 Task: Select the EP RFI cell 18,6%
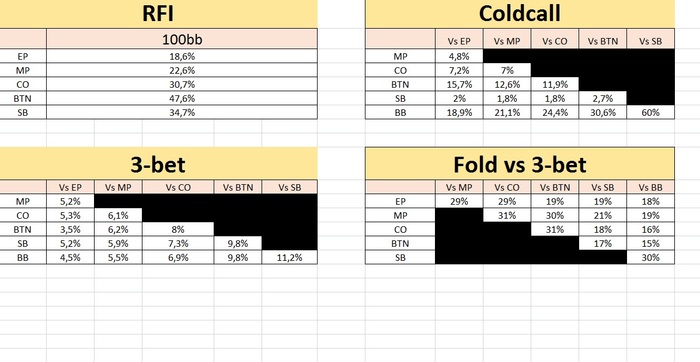(x=182, y=56)
